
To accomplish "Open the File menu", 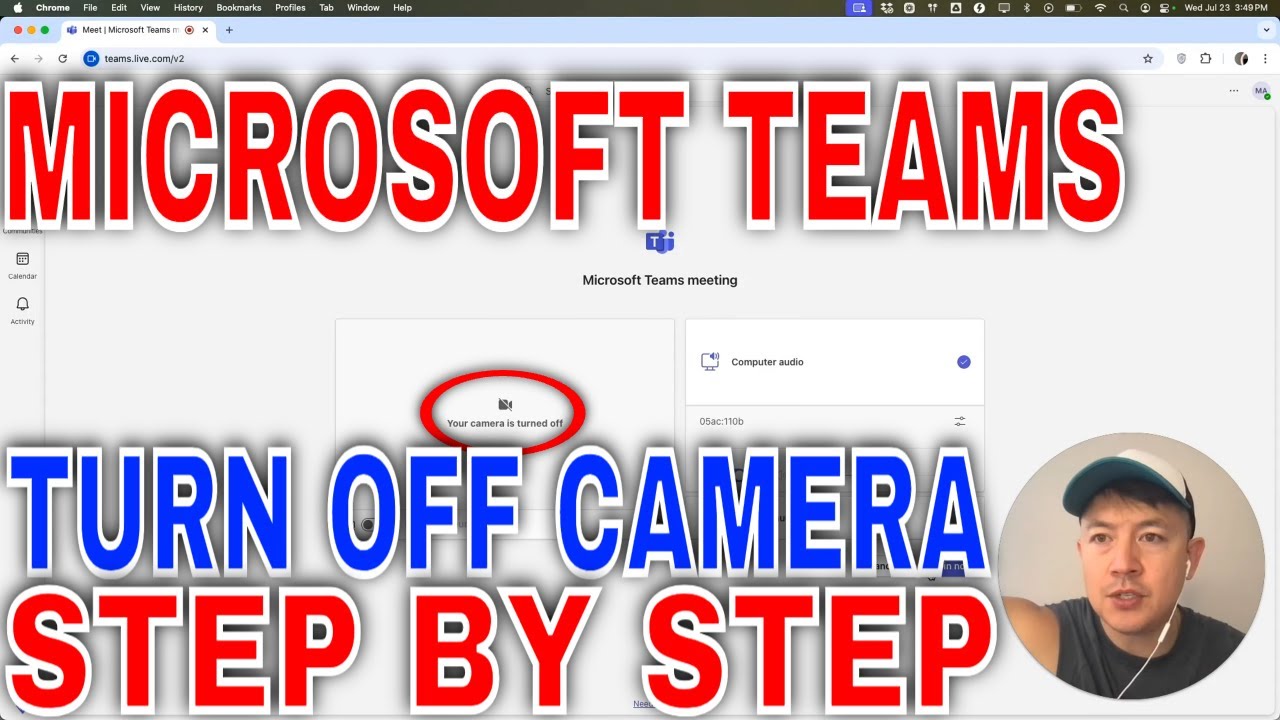I will tap(90, 8).
